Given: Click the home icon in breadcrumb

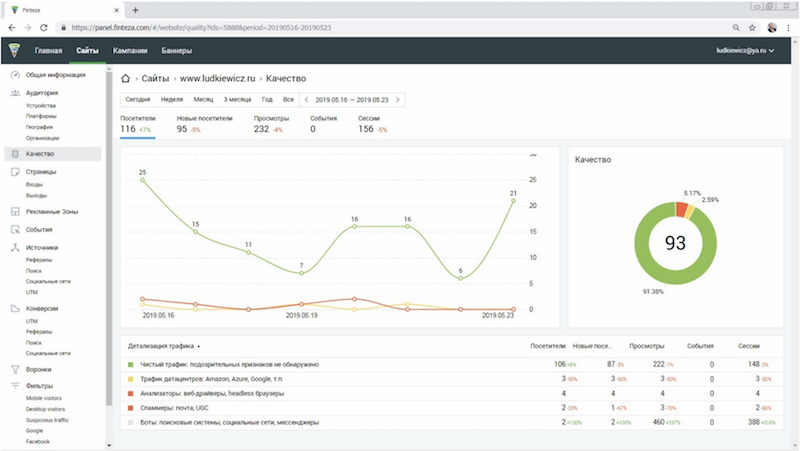Looking at the screenshot, I should (x=125, y=77).
